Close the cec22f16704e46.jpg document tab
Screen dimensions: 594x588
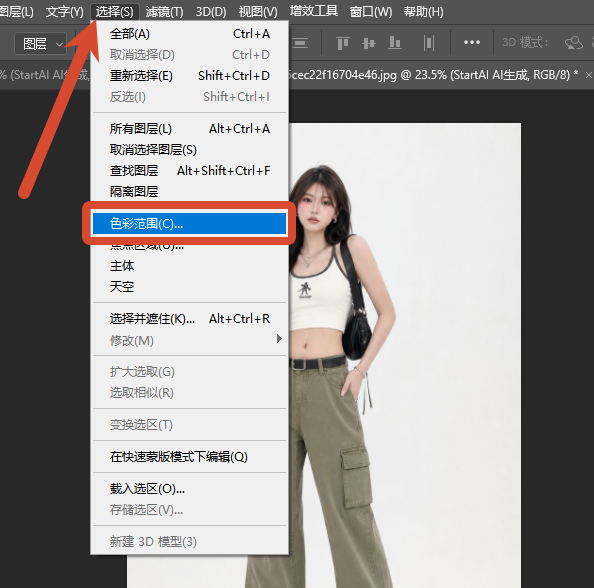(x=588, y=75)
